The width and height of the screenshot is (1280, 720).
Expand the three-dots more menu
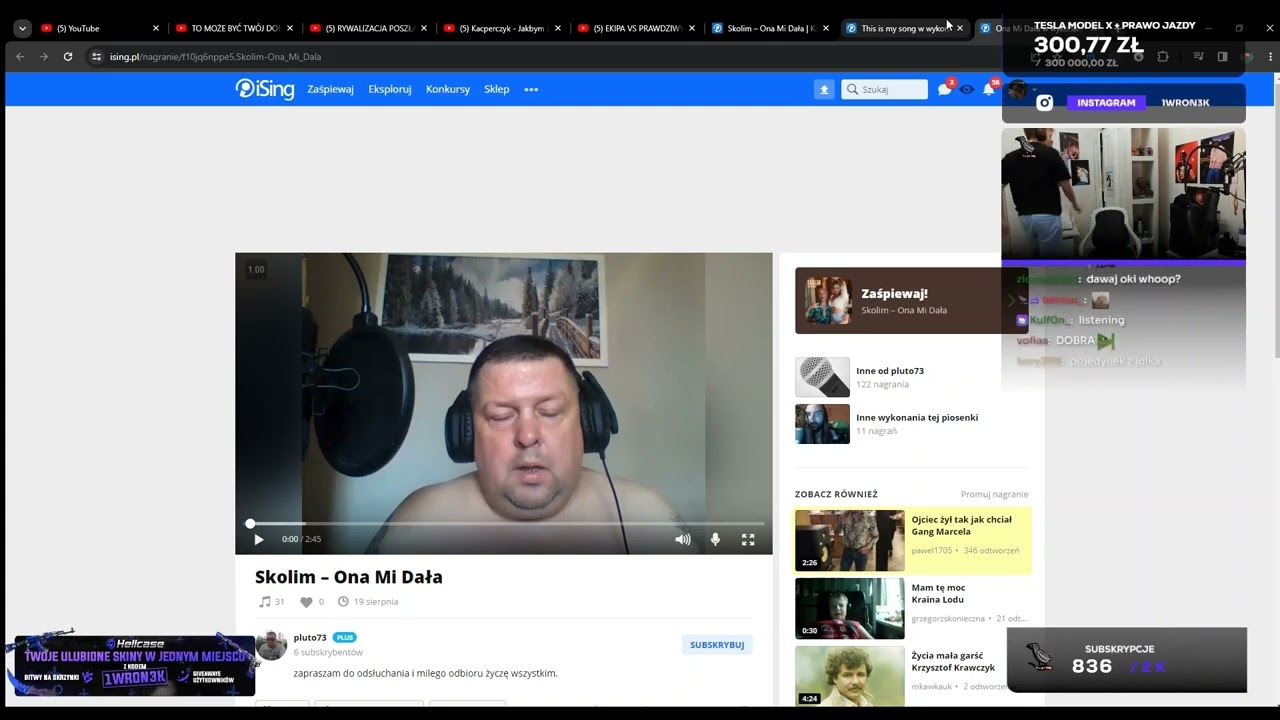[531, 89]
